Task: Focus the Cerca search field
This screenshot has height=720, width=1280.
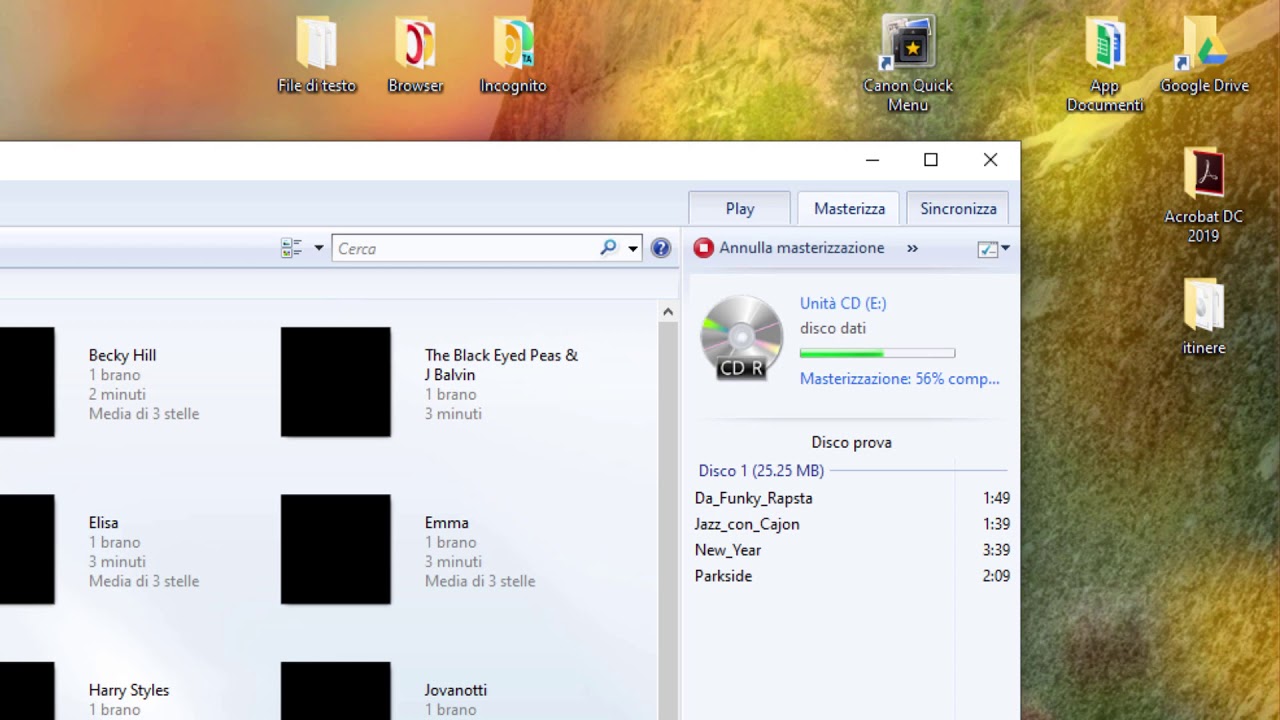Action: (x=466, y=248)
